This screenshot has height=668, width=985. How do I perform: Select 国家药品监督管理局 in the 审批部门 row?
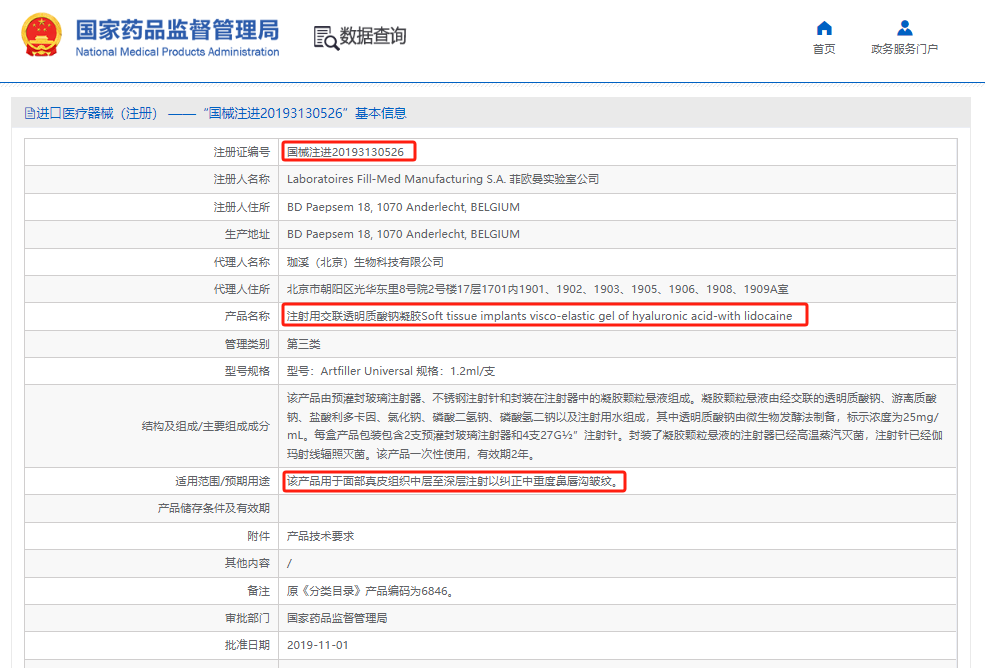click(x=337, y=618)
